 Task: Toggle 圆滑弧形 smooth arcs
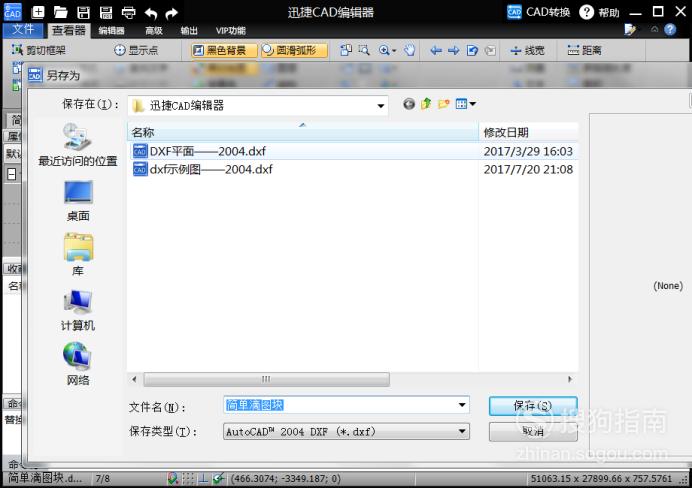coord(294,50)
